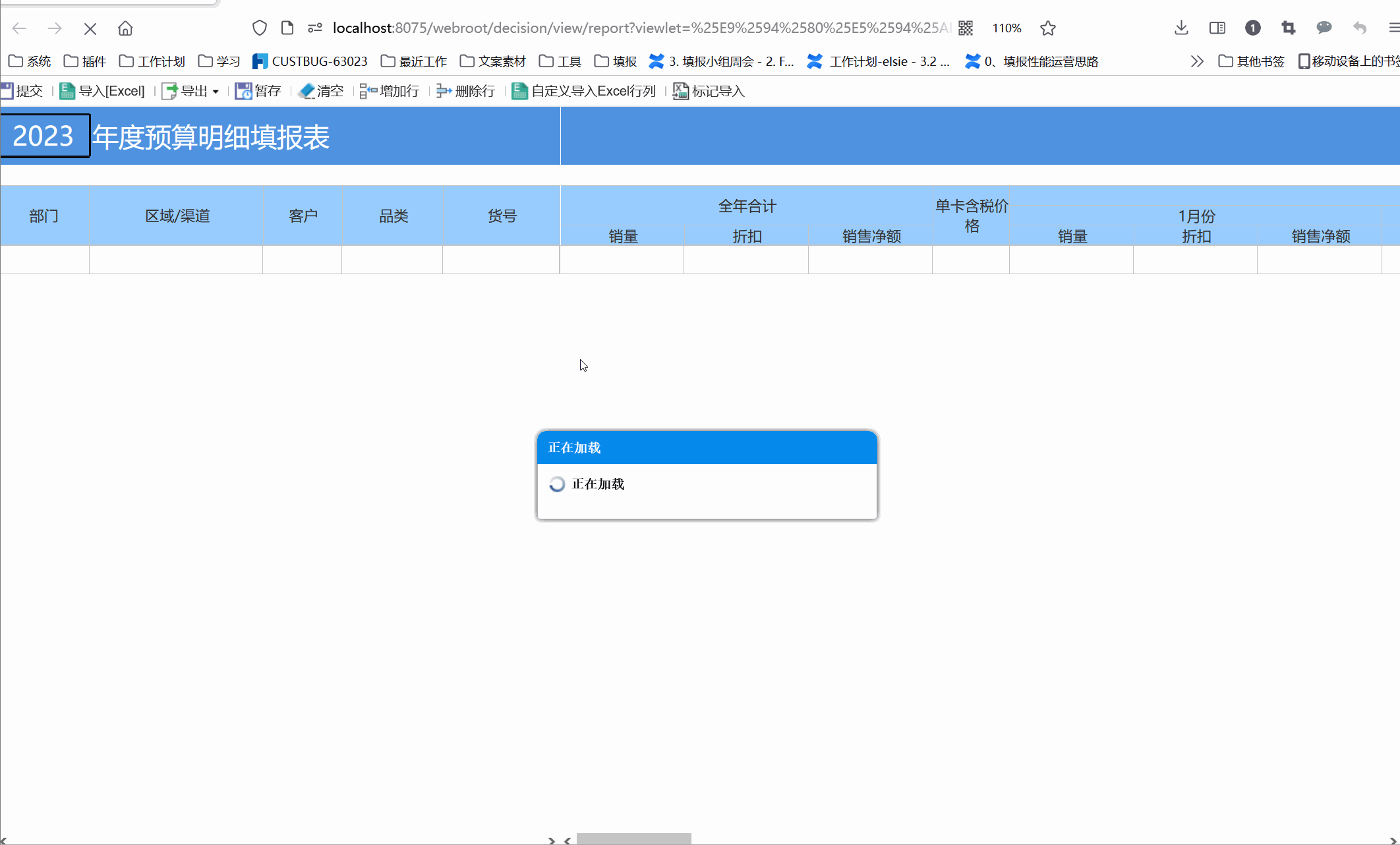1400x845 pixels.
Task: Click the 暂存 save-draft icon
Action: click(243, 91)
